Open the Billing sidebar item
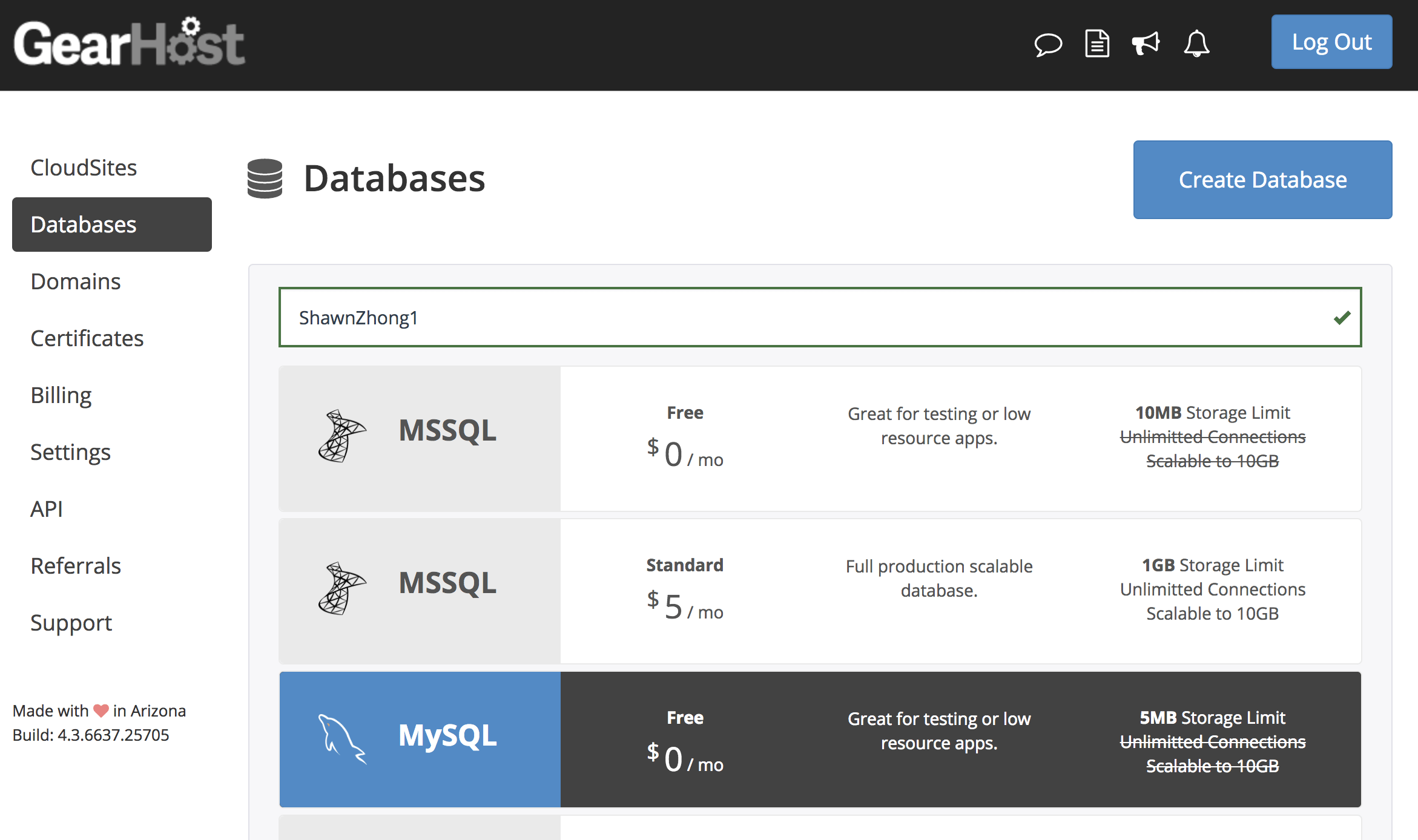 coord(61,395)
